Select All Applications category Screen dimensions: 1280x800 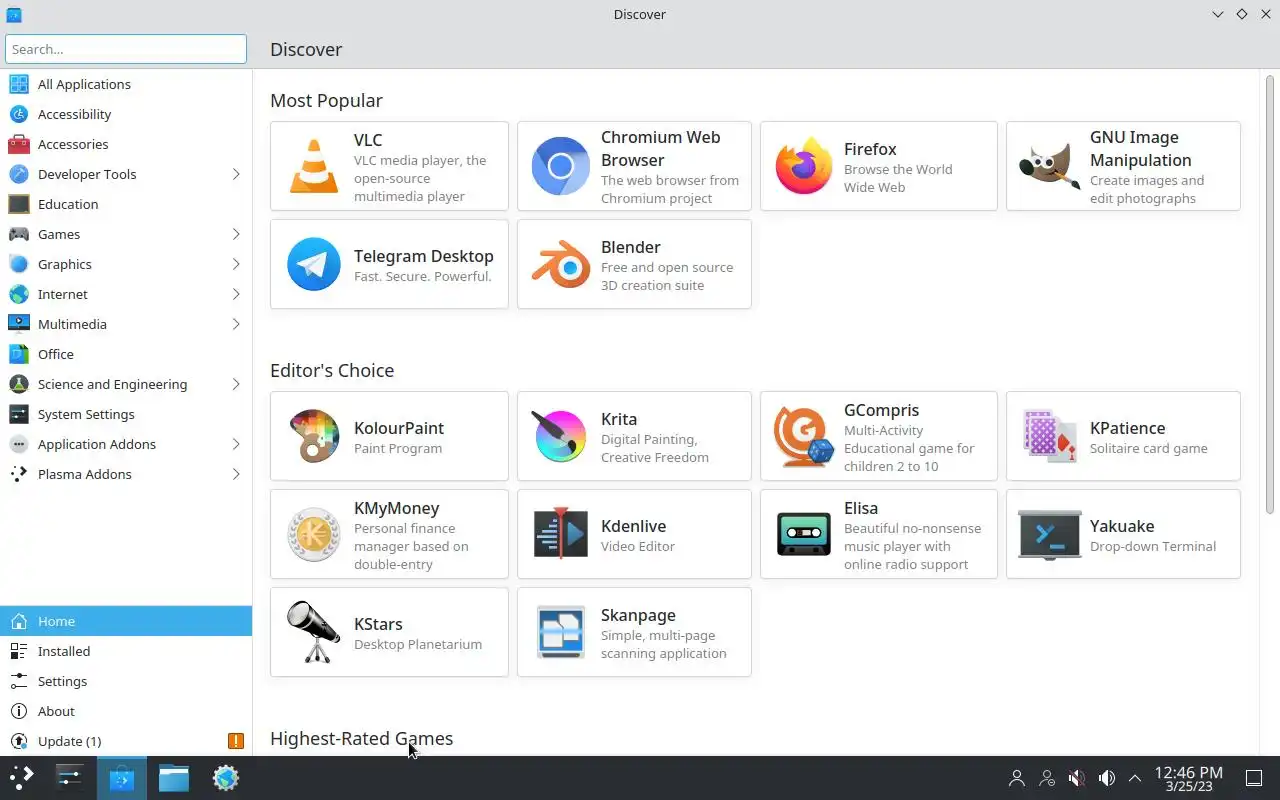point(126,84)
